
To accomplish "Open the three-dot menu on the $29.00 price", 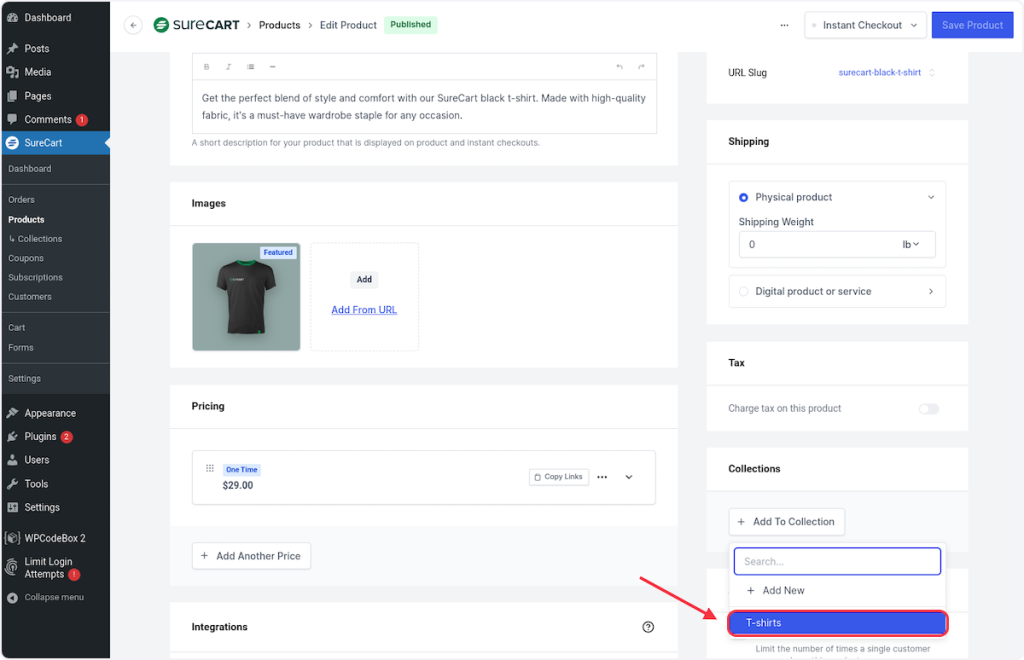I will 602,477.
